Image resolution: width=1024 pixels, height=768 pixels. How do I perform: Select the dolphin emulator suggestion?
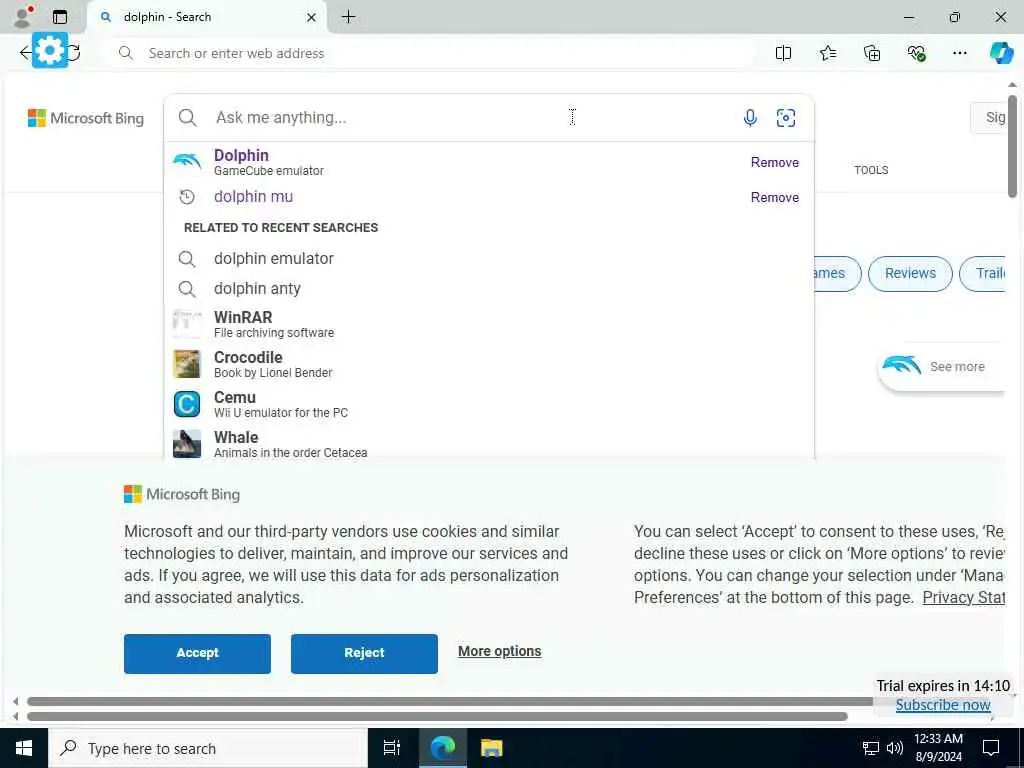488,259
